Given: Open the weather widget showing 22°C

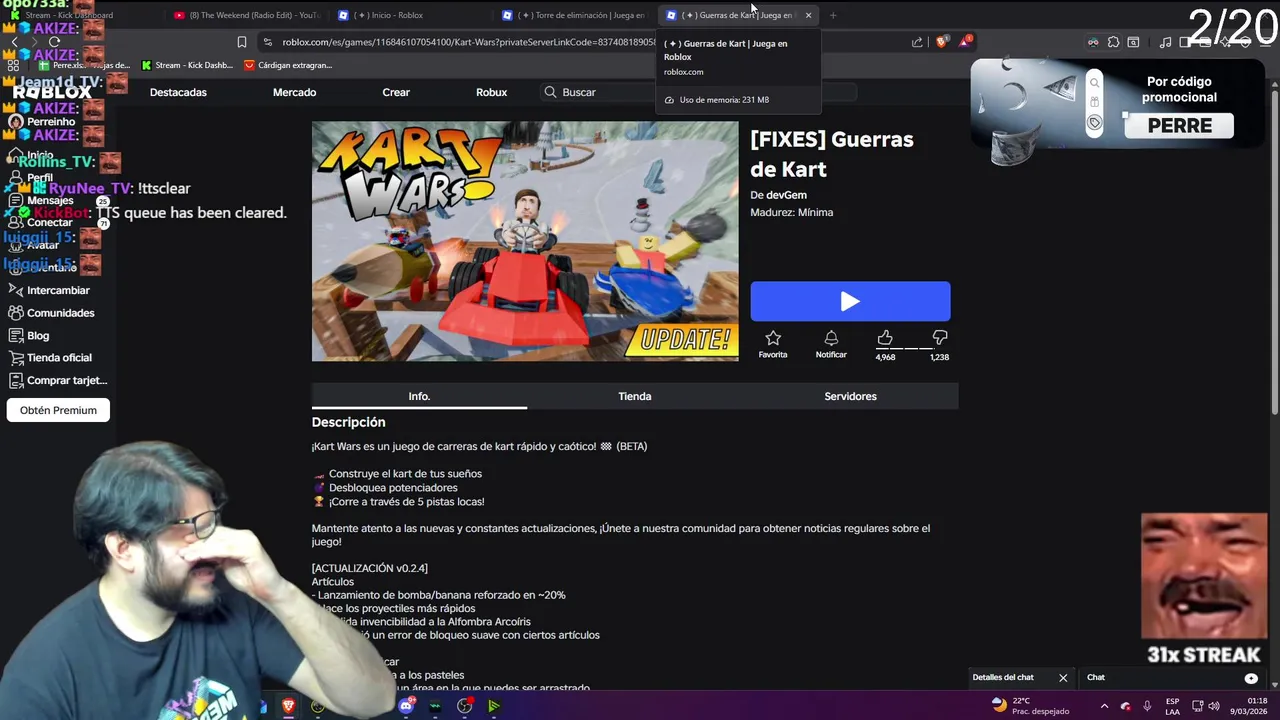Looking at the screenshot, I should [x=1030, y=706].
